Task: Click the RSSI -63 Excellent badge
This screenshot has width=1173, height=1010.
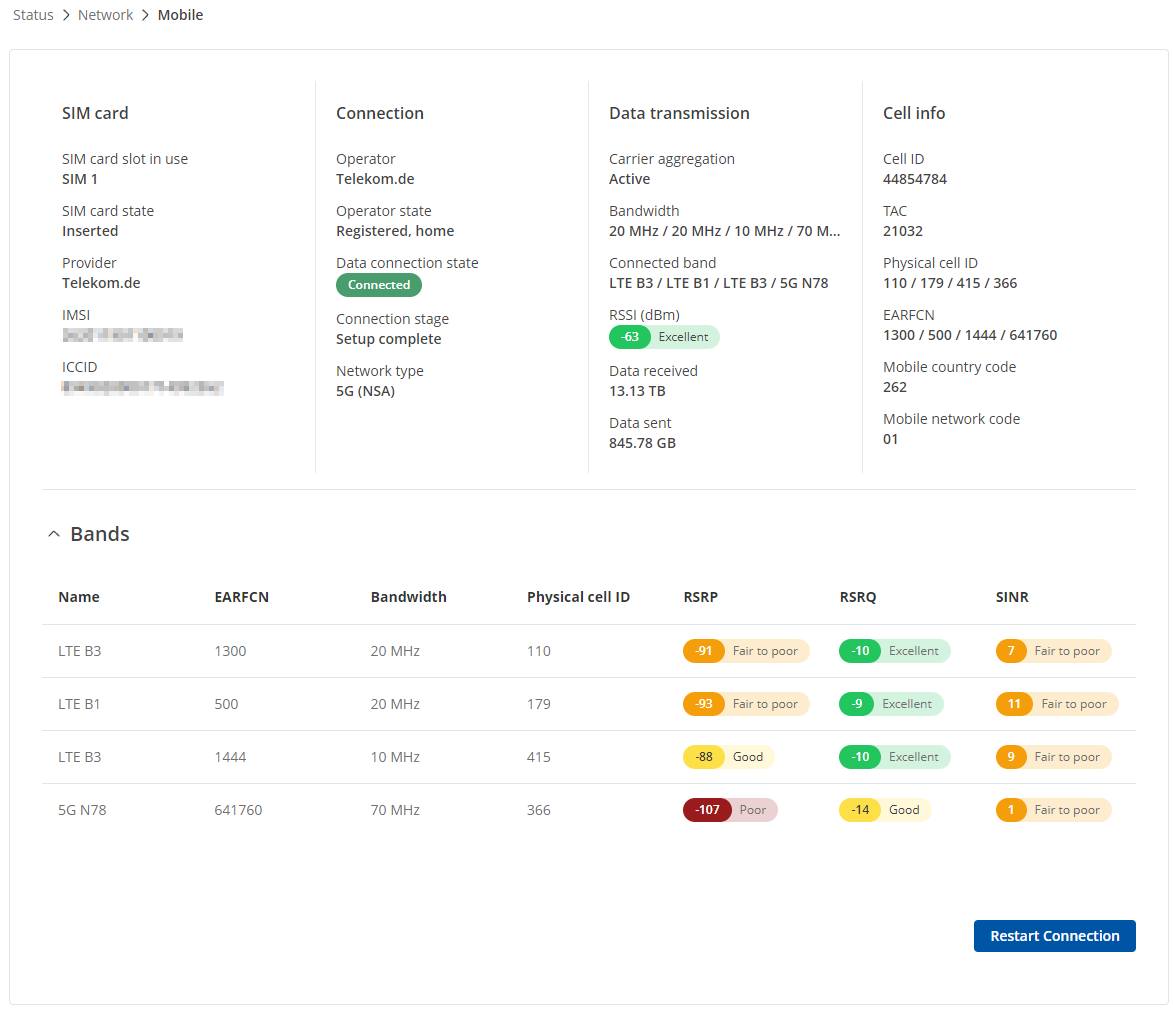Action: pyautogui.click(x=664, y=337)
